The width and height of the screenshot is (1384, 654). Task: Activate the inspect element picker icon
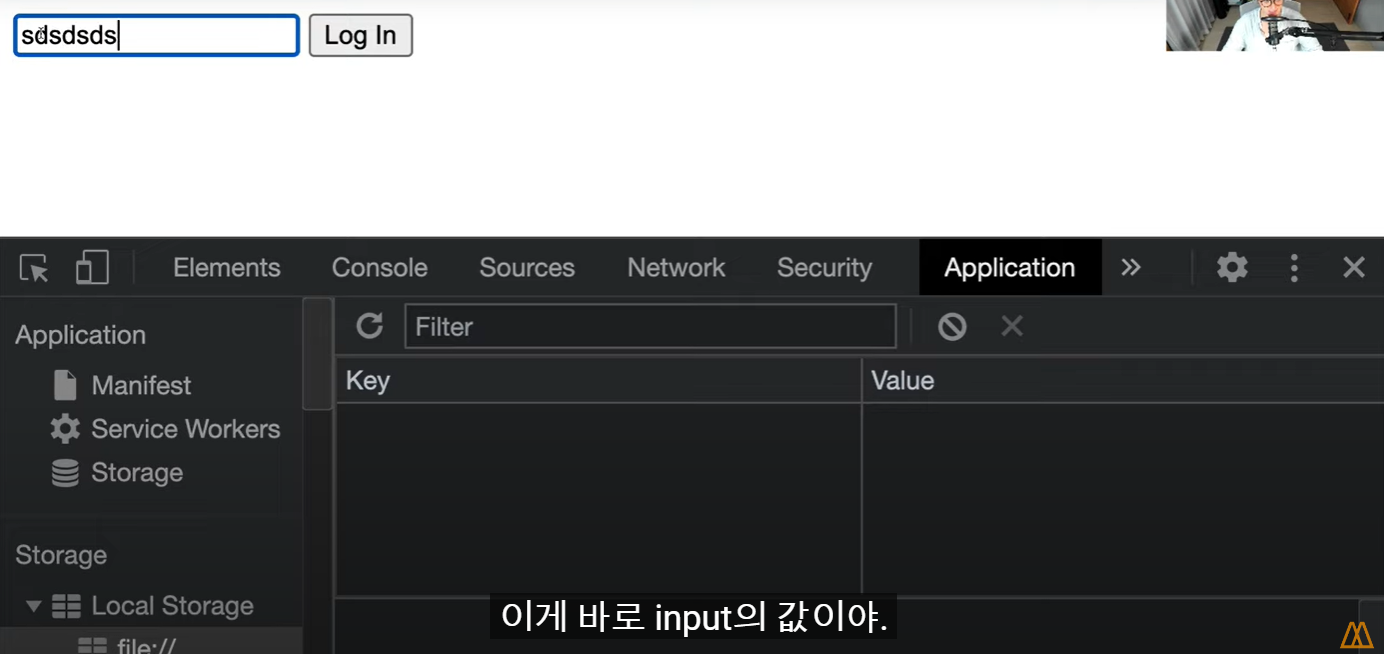(34, 268)
